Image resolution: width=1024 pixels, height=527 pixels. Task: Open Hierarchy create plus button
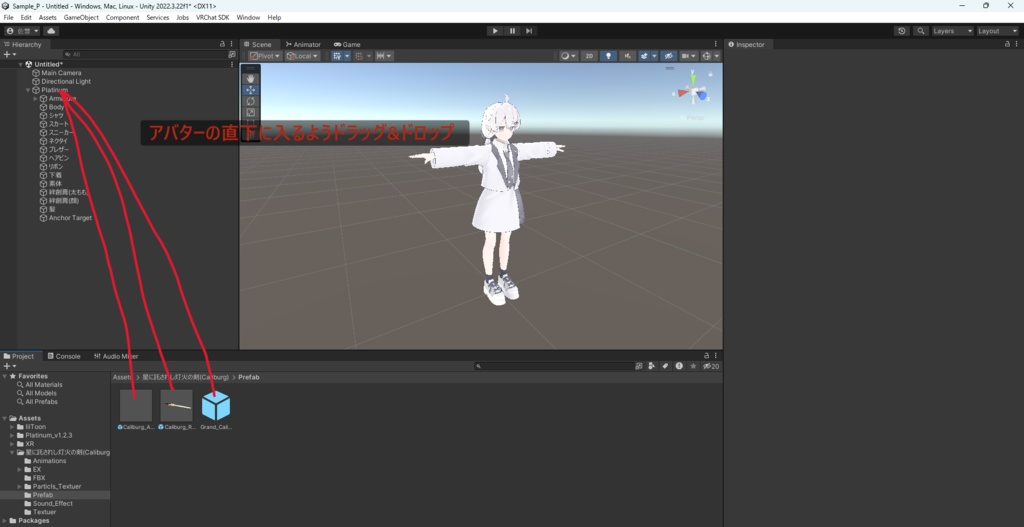pyautogui.click(x=8, y=55)
